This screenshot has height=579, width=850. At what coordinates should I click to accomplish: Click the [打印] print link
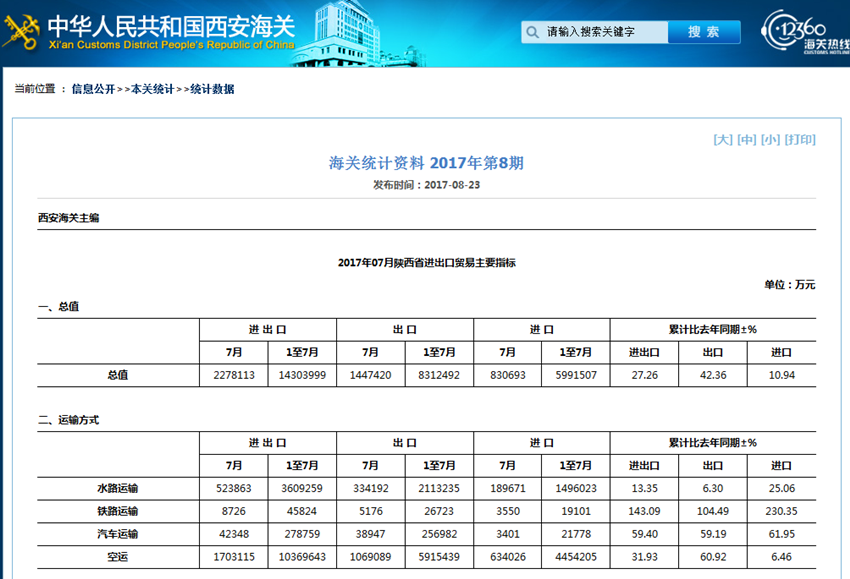pos(800,140)
